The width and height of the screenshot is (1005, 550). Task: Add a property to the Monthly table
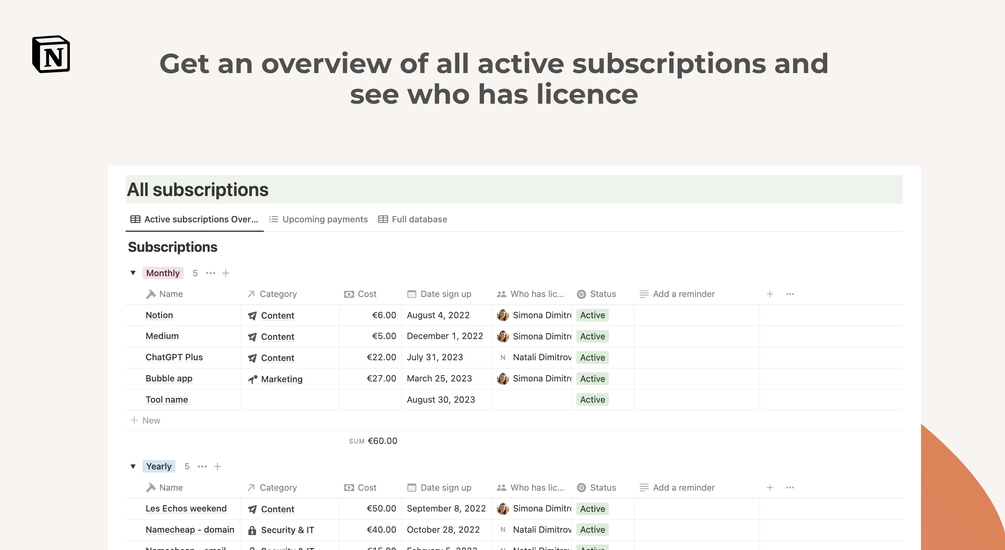pos(770,294)
